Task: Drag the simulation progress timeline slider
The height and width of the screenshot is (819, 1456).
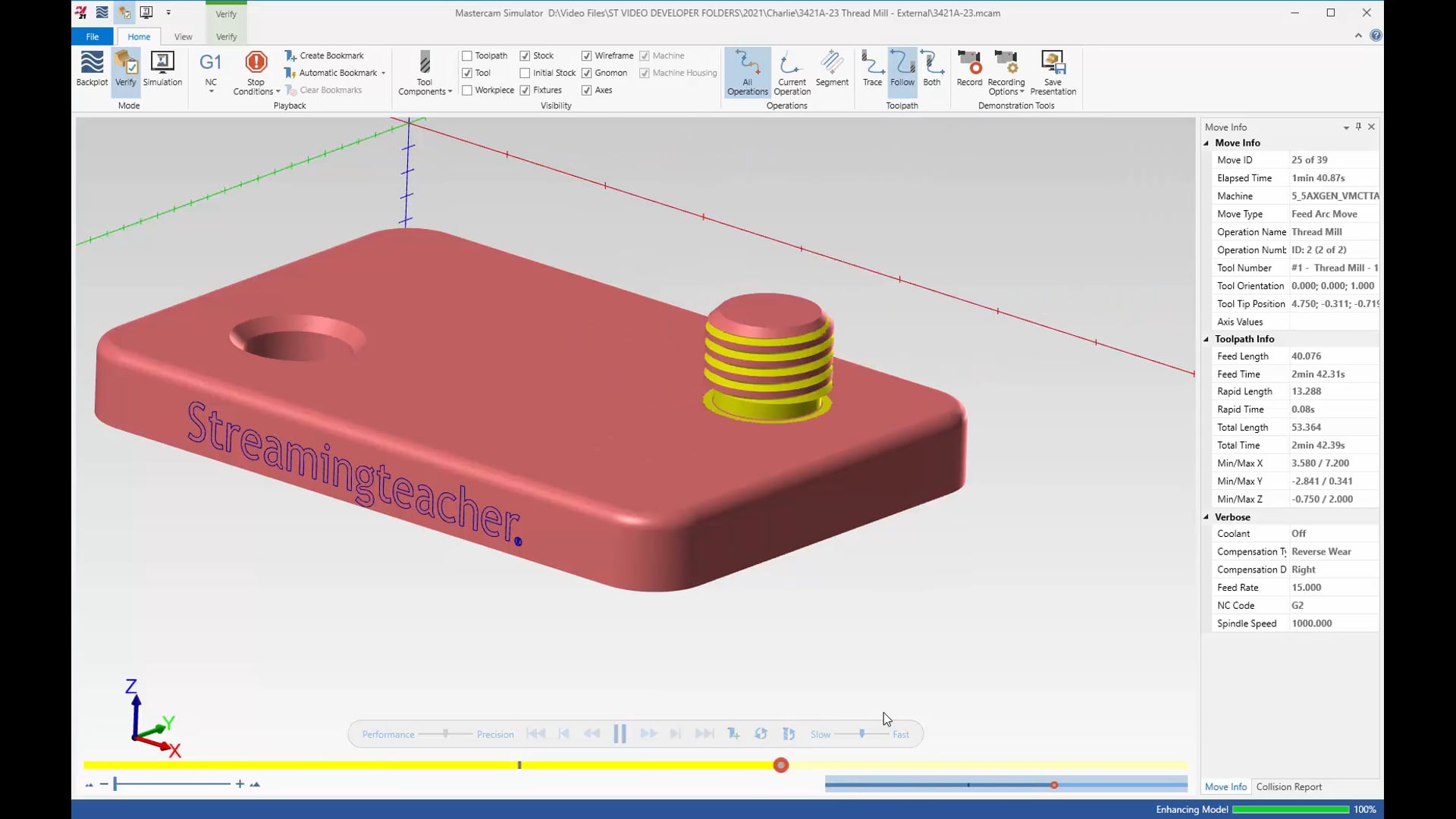Action: click(x=779, y=764)
